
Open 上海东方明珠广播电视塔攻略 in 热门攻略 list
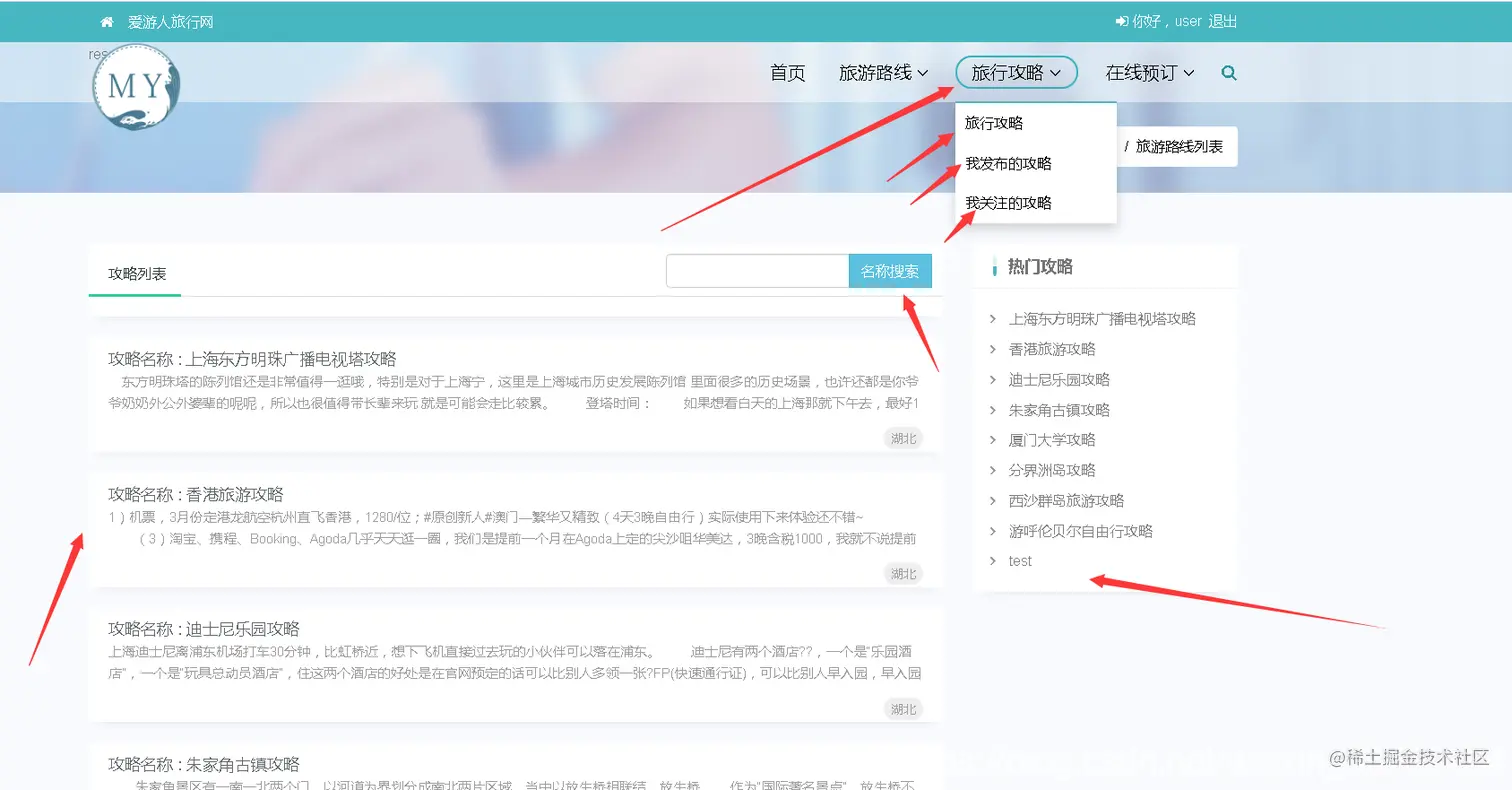click(x=1102, y=319)
